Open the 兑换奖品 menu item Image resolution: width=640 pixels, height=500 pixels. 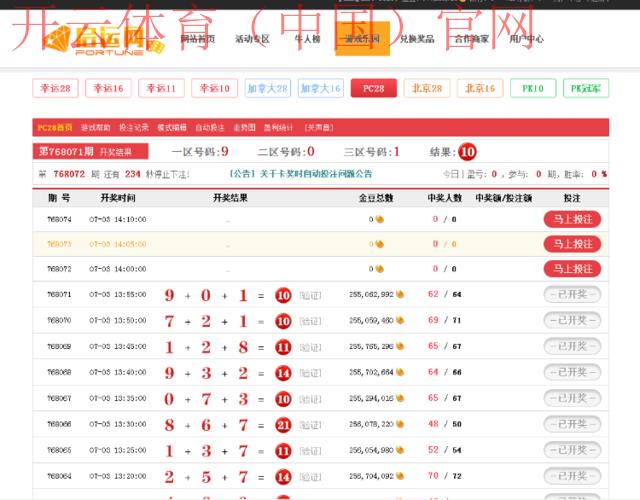coord(417,39)
